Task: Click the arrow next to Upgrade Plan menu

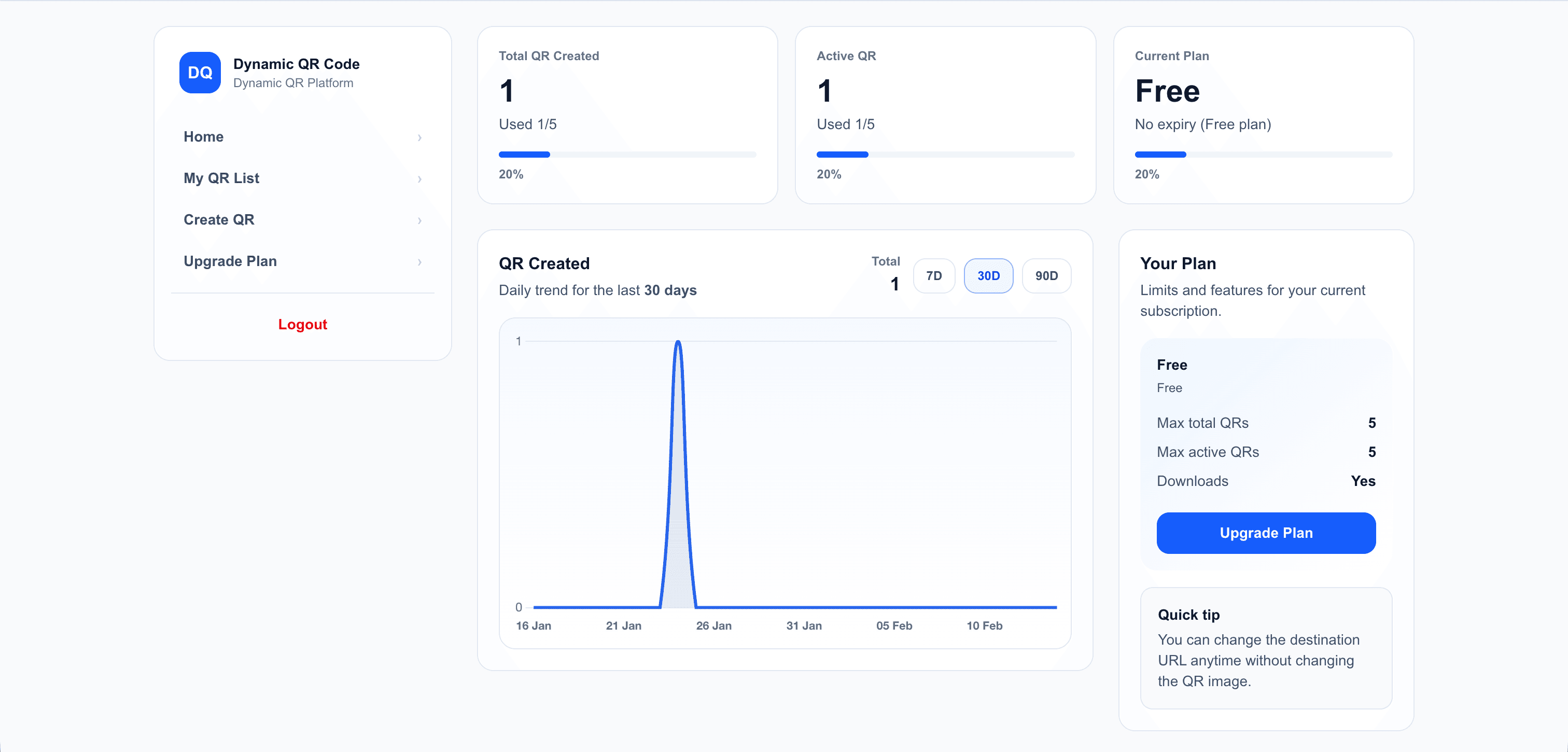Action: click(419, 262)
